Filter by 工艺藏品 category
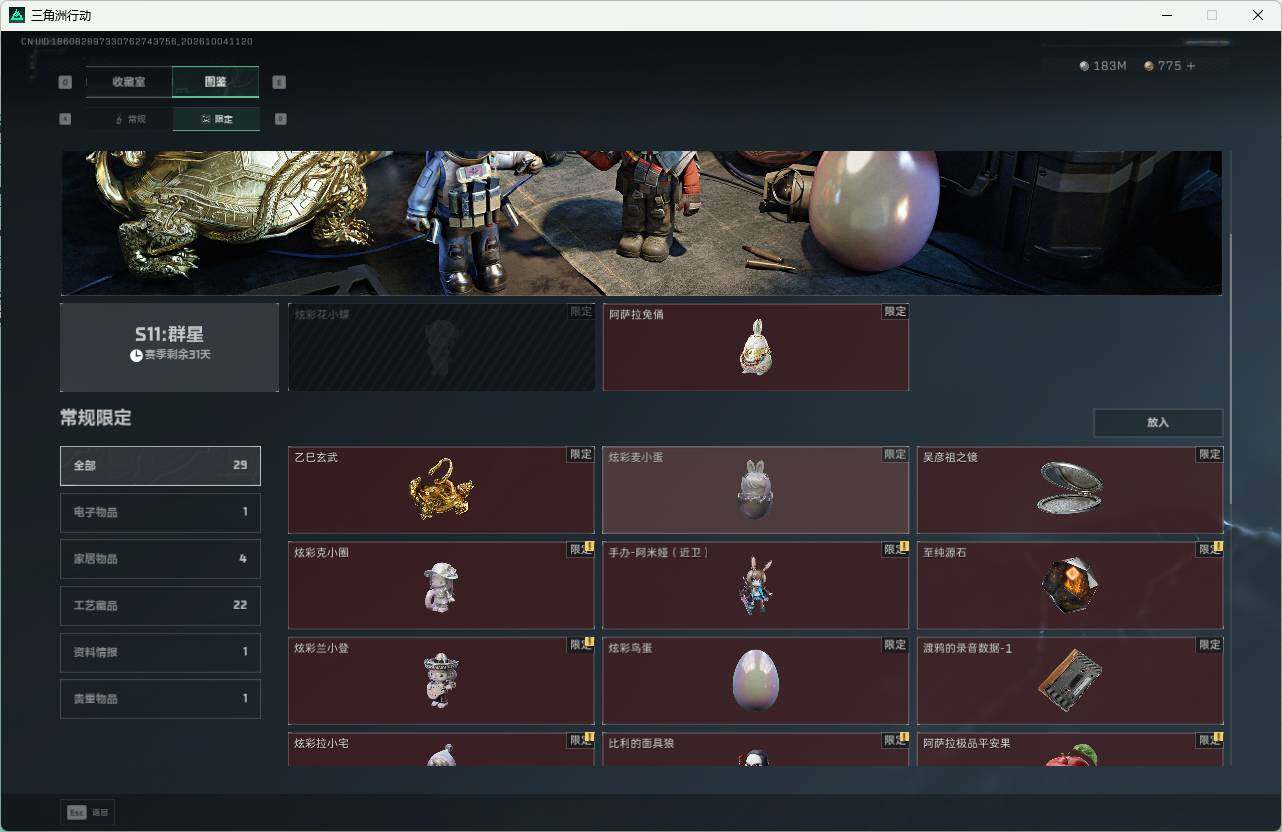Viewport: 1282px width, 832px height. (160, 605)
